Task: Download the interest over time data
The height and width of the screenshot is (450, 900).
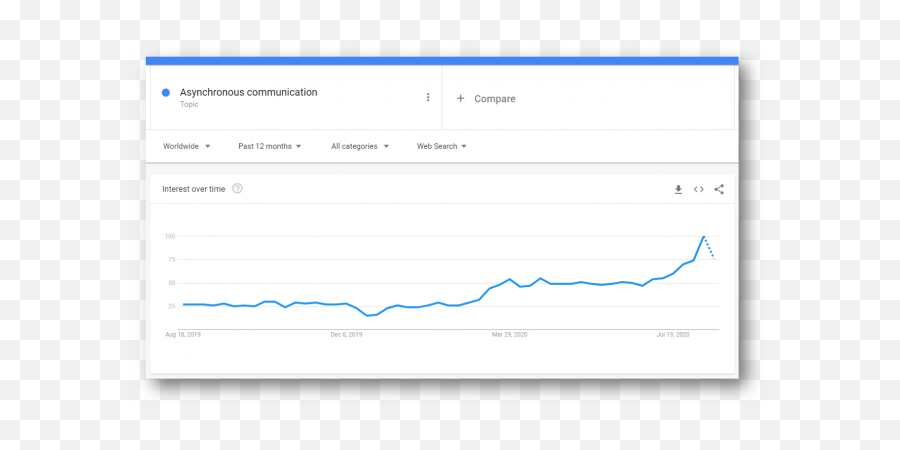Action: click(x=678, y=189)
